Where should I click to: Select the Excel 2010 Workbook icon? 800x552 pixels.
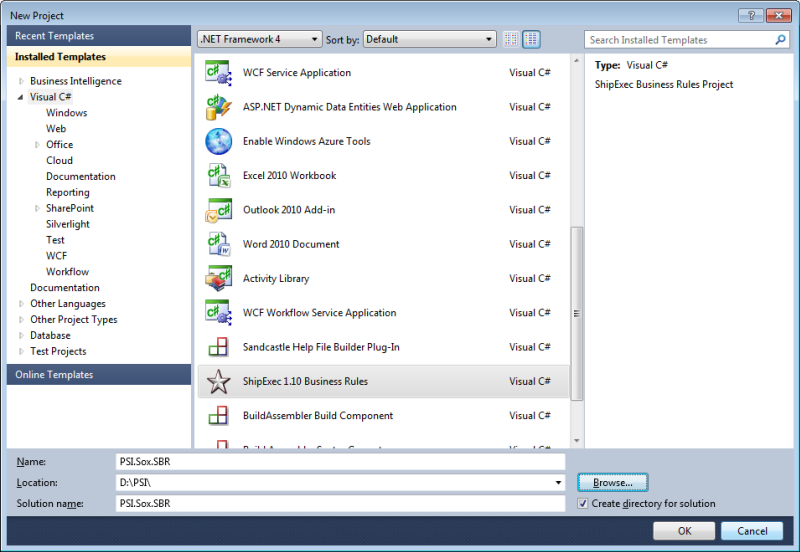(218, 176)
